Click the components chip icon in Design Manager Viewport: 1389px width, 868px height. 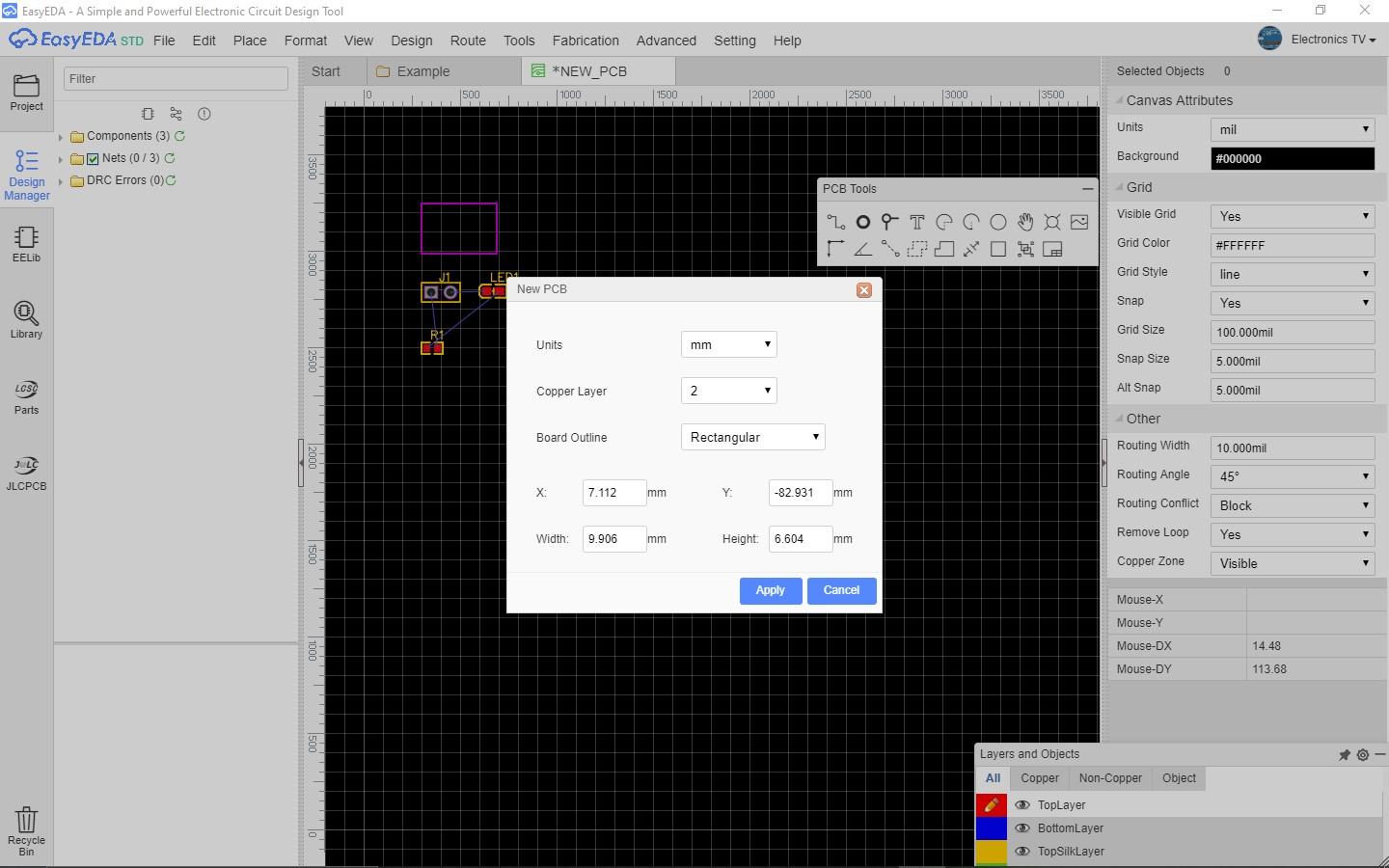[x=148, y=114]
